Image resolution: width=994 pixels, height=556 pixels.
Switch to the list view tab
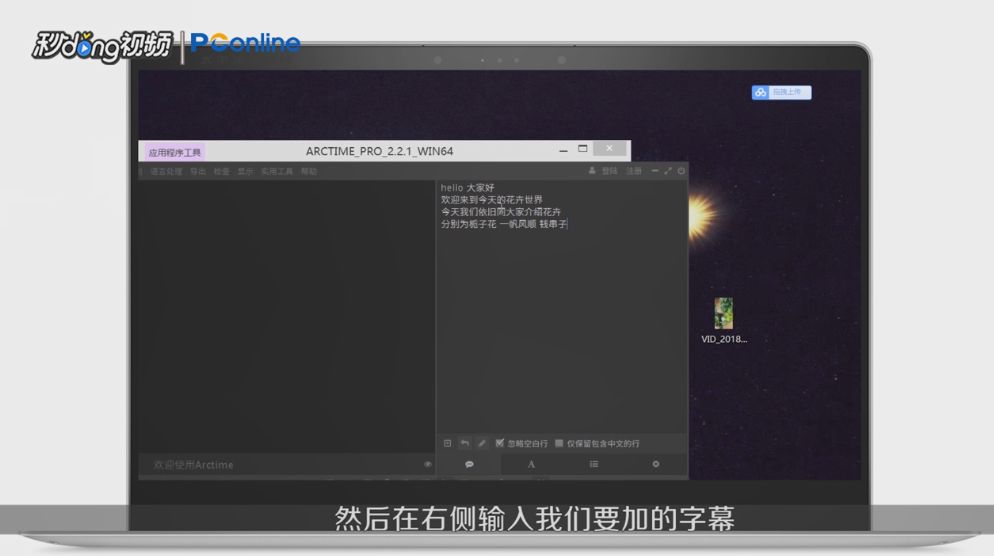pos(593,464)
